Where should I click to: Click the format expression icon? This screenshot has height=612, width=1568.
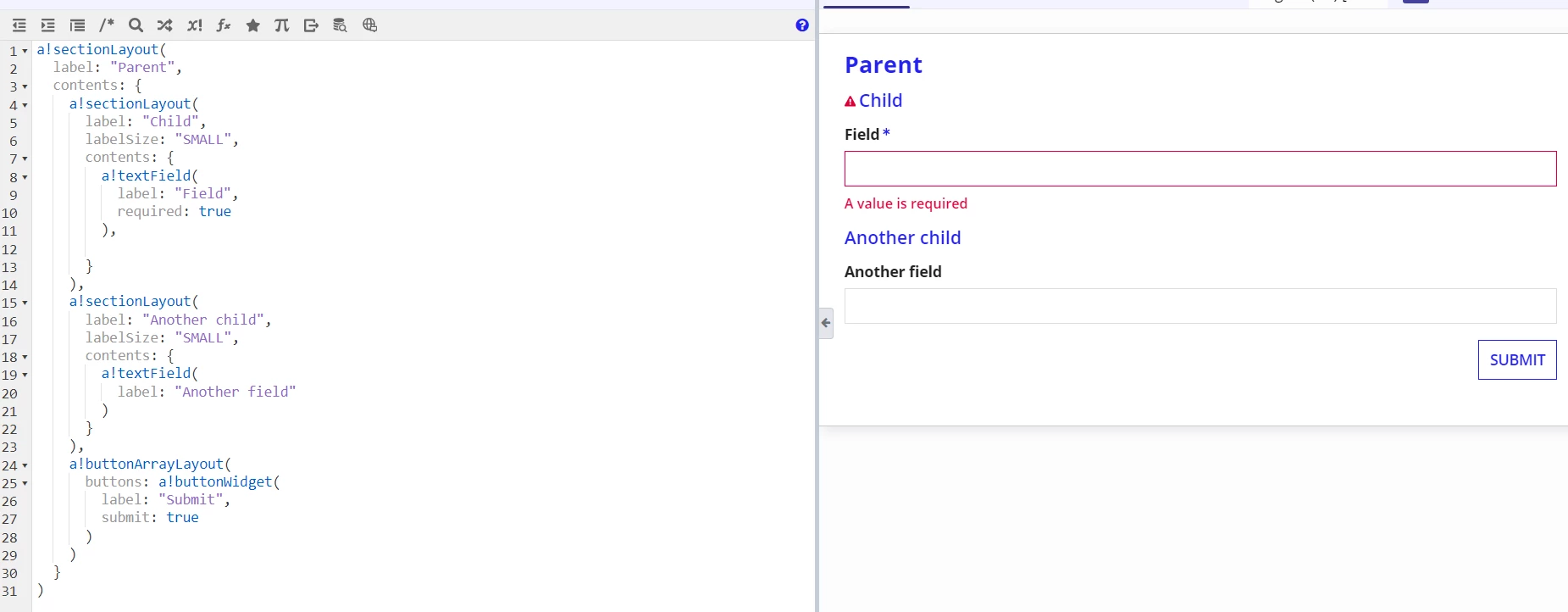pyautogui.click(x=77, y=25)
